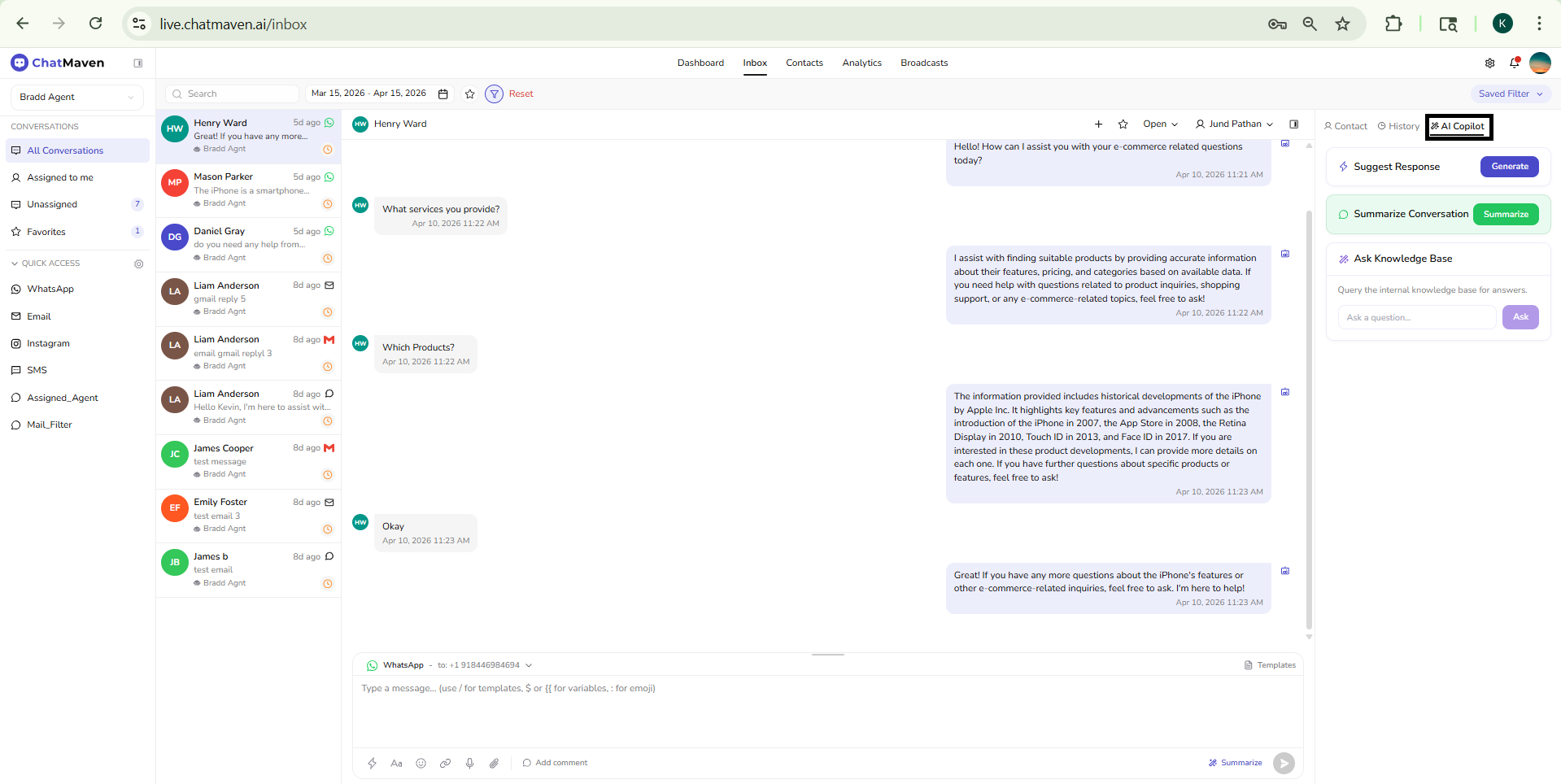Image resolution: width=1561 pixels, height=784 pixels.
Task: Click the send message arrow button
Action: point(1283,763)
